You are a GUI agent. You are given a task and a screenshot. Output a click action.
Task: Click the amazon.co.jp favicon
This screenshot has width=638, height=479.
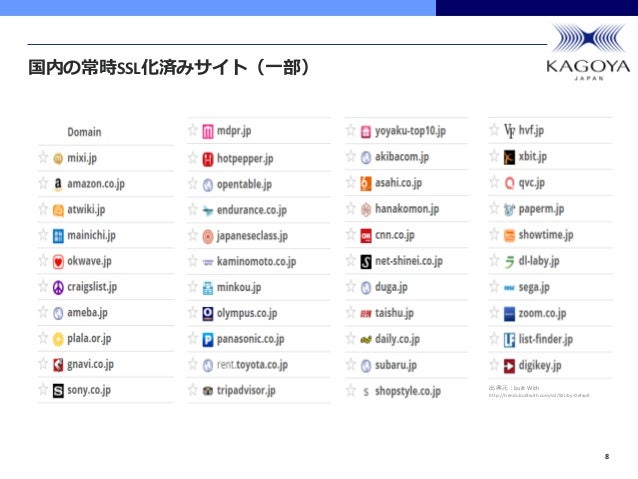58,184
